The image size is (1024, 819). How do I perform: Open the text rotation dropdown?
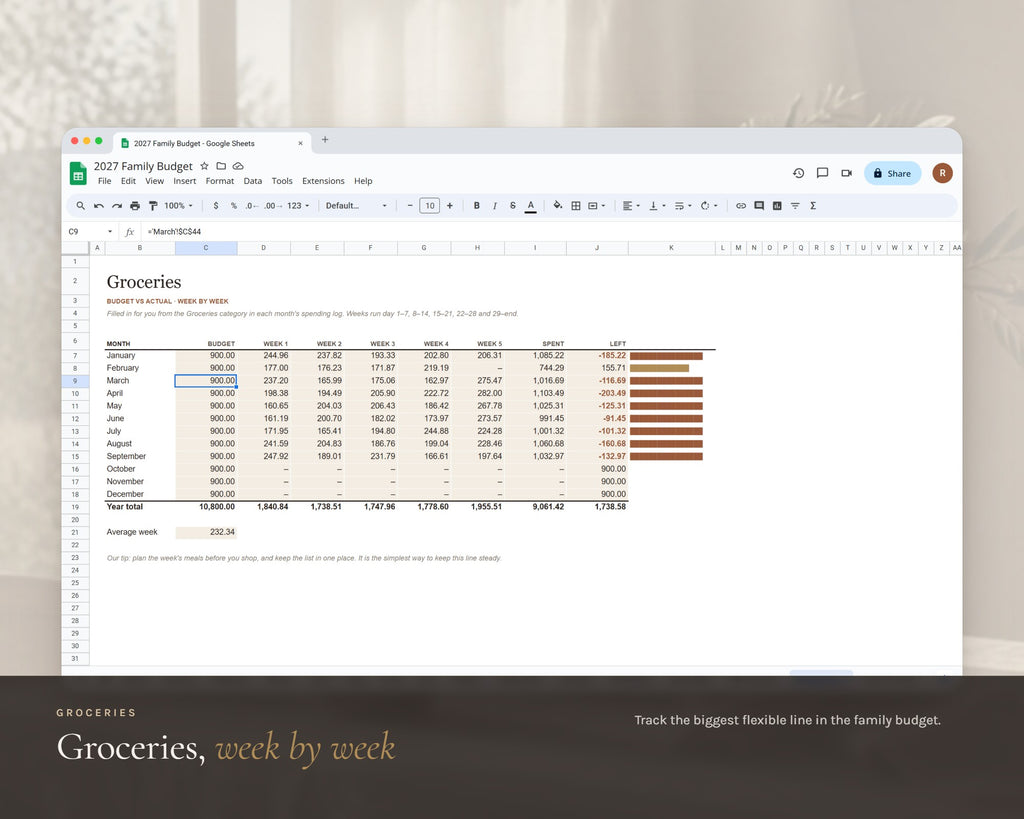(709, 206)
